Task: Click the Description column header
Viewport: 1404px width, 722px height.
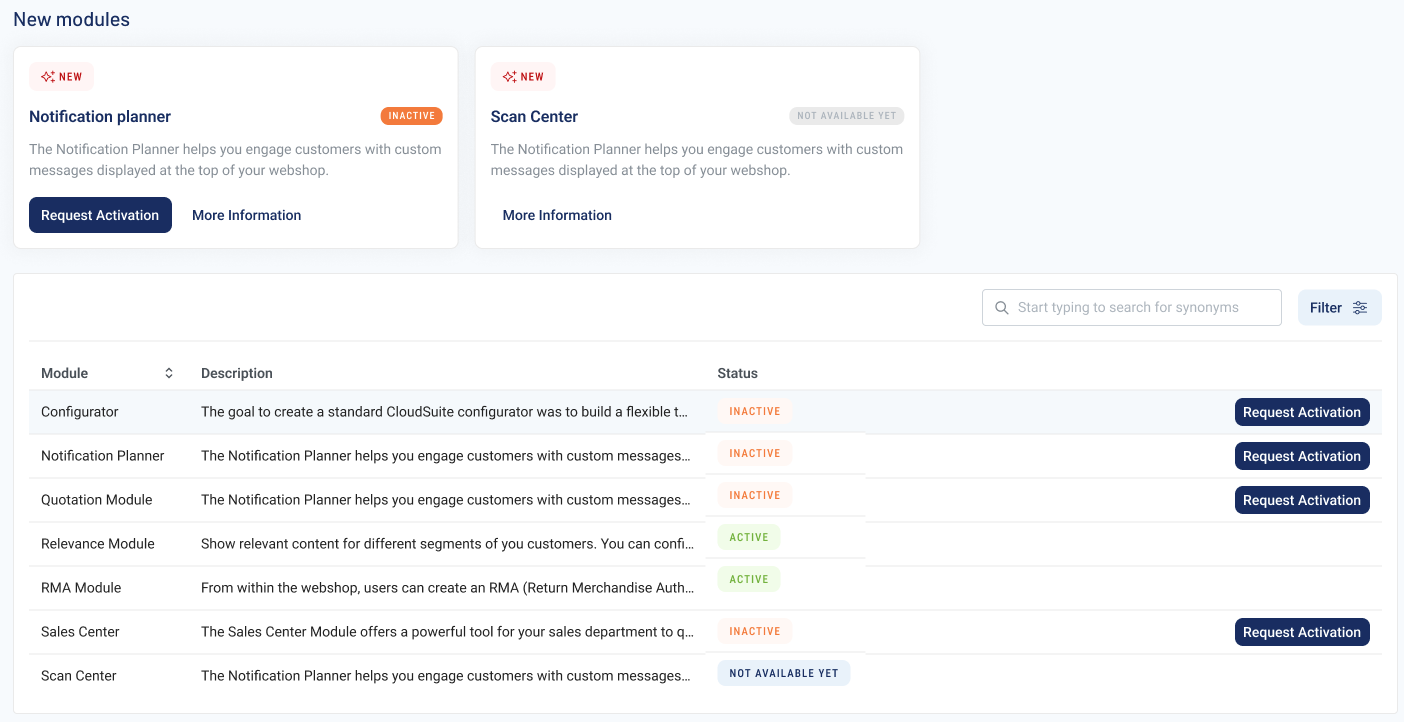Action: [x=237, y=373]
